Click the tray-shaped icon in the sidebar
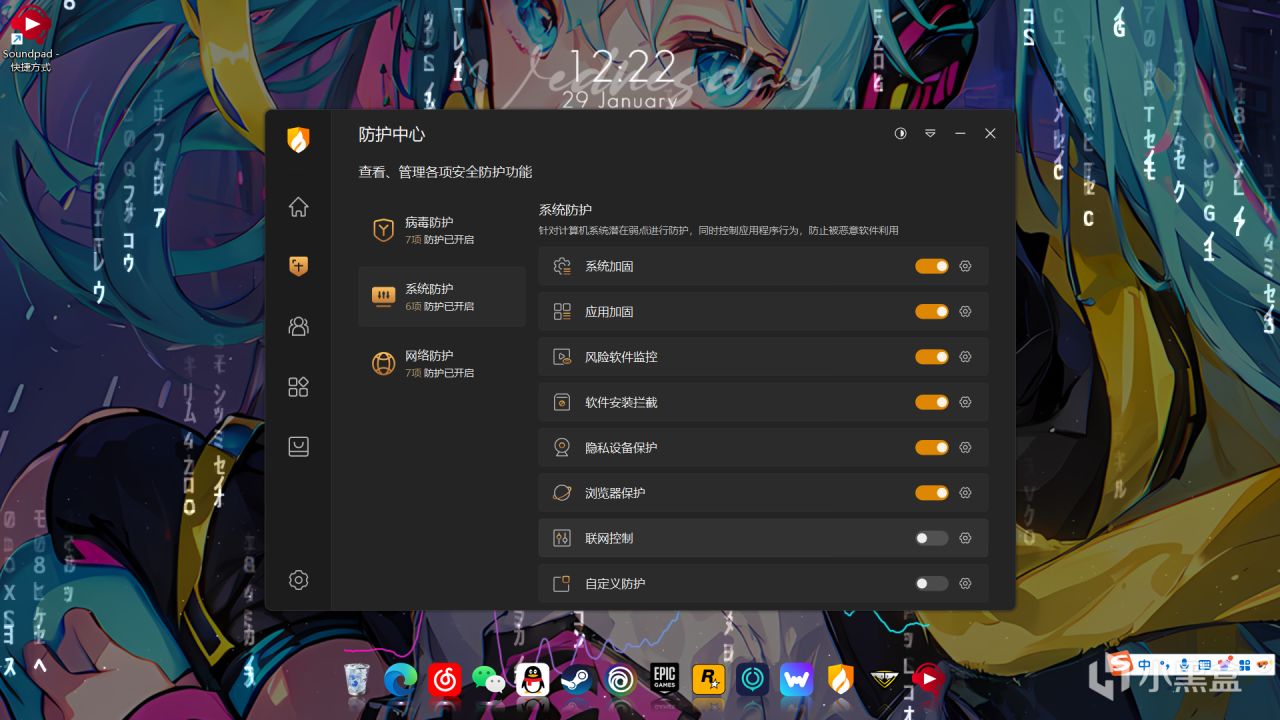The width and height of the screenshot is (1280, 720). pyautogui.click(x=298, y=447)
